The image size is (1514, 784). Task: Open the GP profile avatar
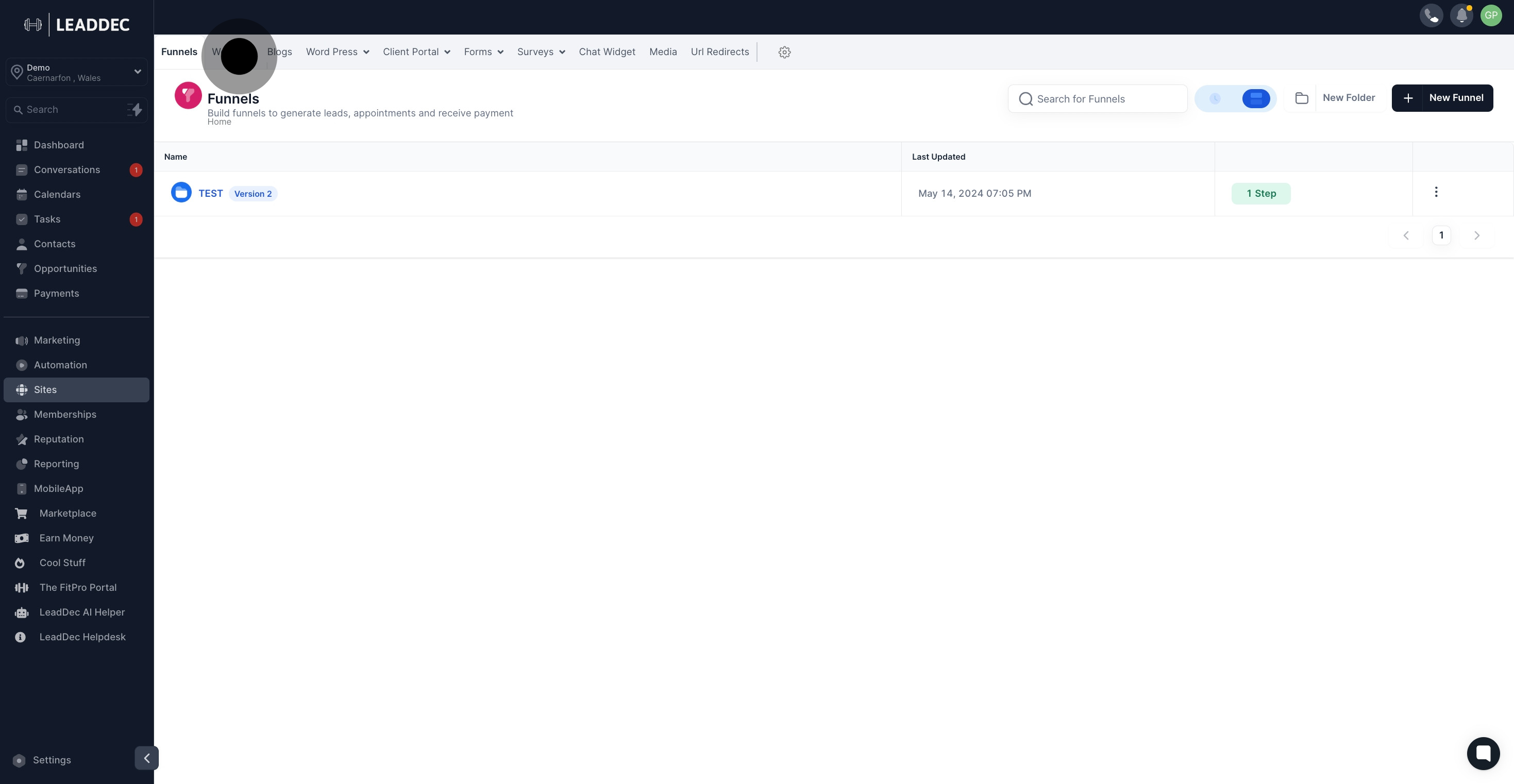pyautogui.click(x=1491, y=15)
